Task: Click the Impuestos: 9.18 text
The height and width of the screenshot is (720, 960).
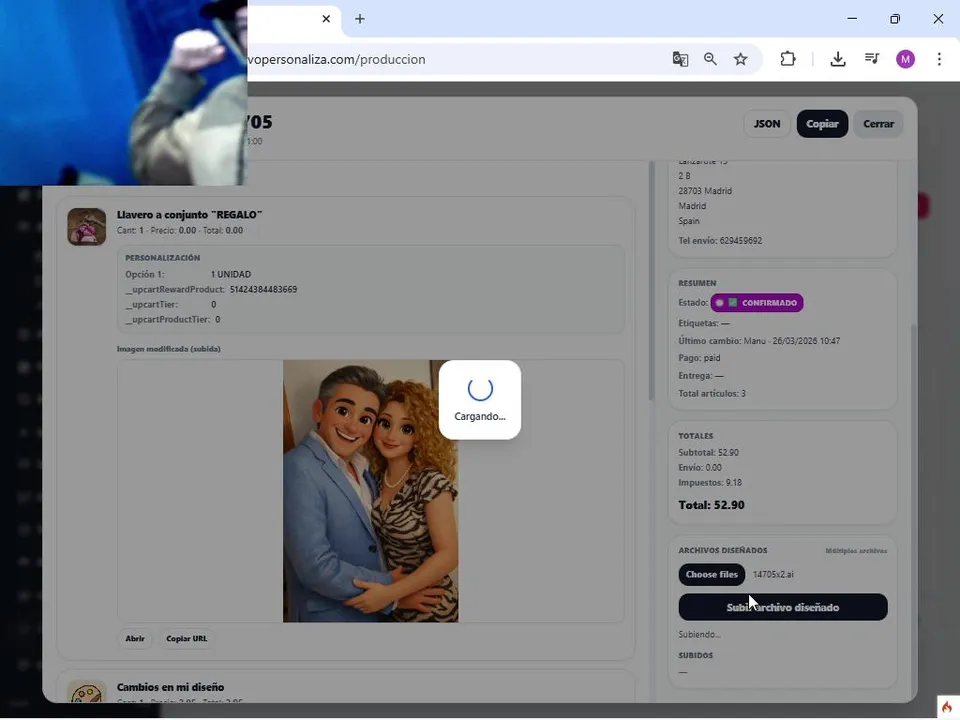Action: [x=710, y=482]
